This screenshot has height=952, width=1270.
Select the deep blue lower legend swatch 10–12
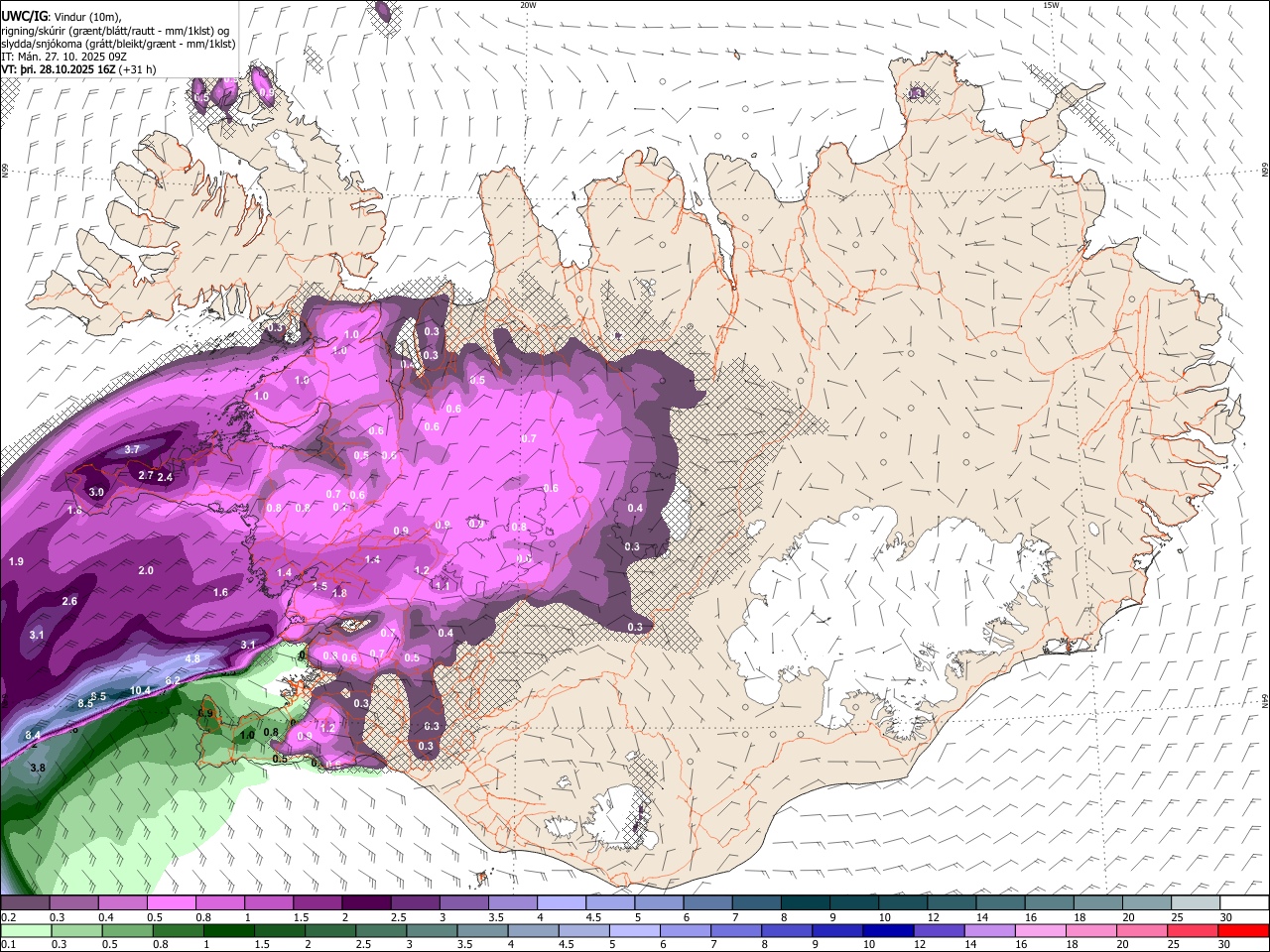pos(889,931)
